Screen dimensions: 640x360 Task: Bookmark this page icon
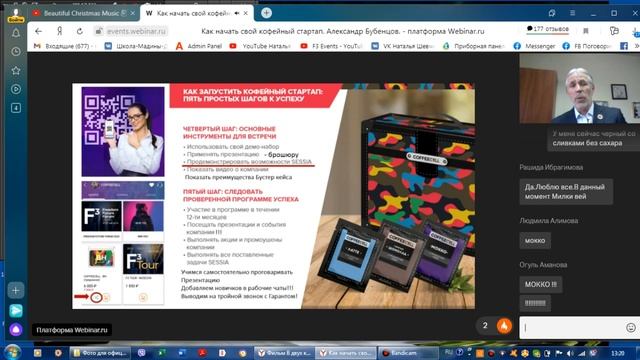coord(586,31)
